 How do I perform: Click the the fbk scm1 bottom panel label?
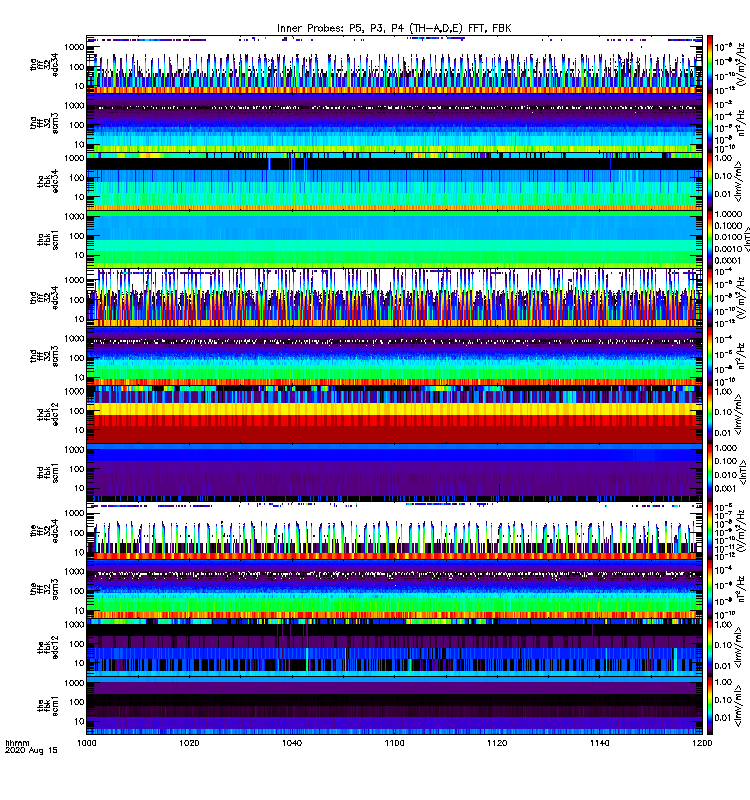point(48,706)
